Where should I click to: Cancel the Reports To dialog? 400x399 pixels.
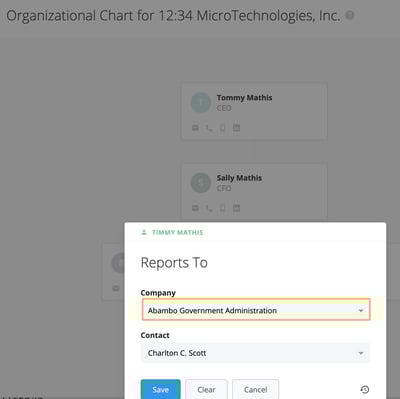click(x=256, y=389)
